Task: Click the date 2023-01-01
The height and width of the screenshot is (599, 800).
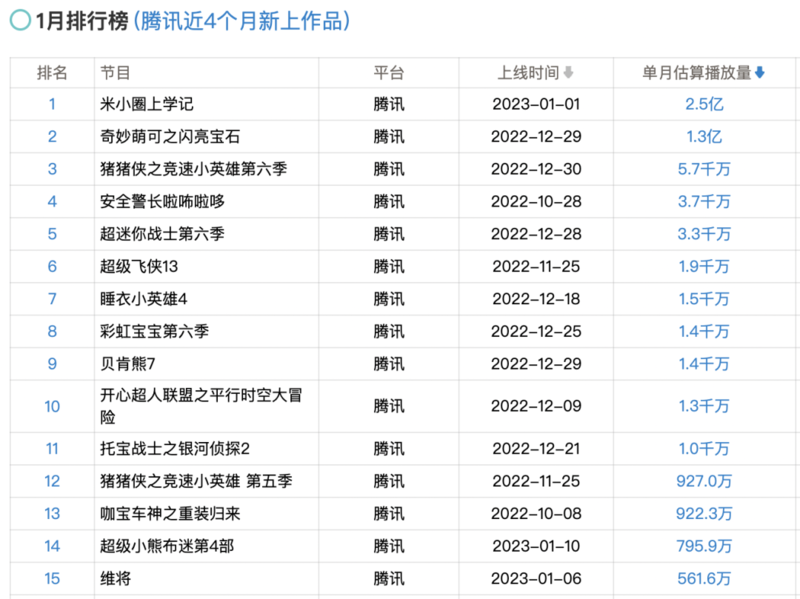Action: [x=536, y=104]
